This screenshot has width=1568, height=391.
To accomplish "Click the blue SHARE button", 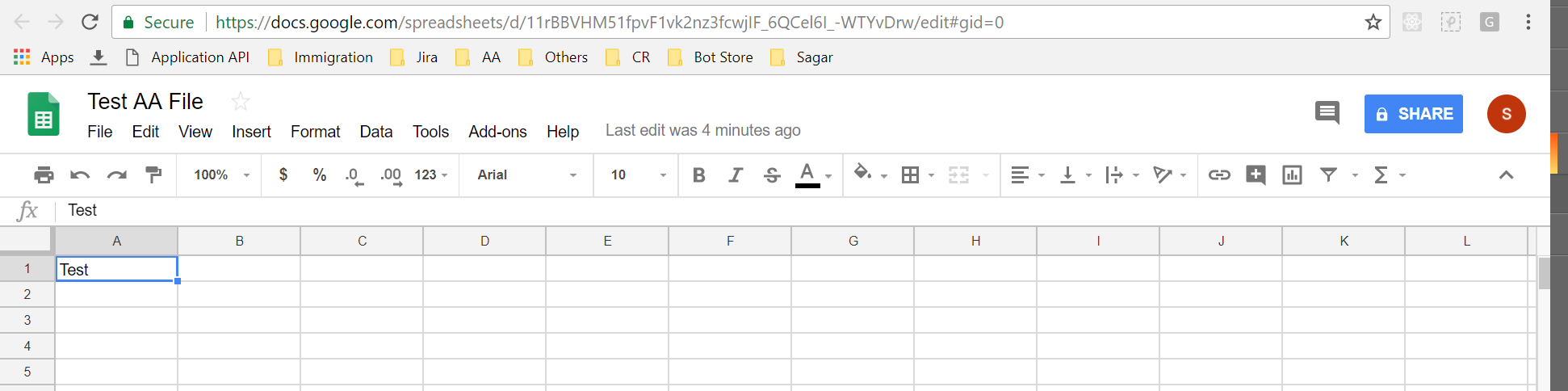I will [1413, 114].
